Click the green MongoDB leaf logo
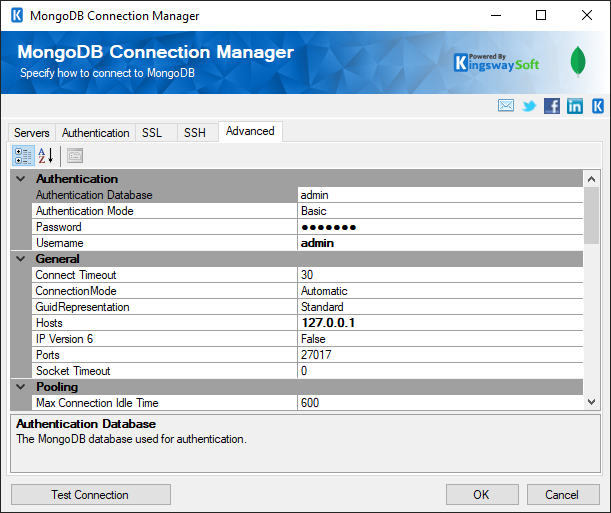 pyautogui.click(x=577, y=61)
